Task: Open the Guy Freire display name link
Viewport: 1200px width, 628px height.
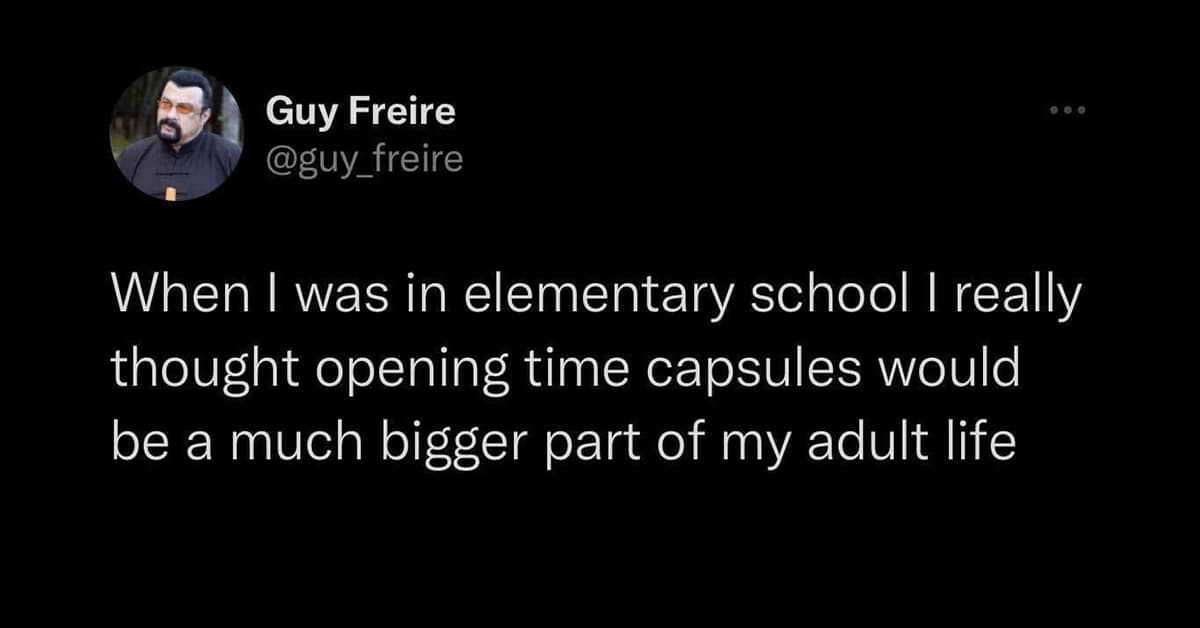Action: point(360,111)
